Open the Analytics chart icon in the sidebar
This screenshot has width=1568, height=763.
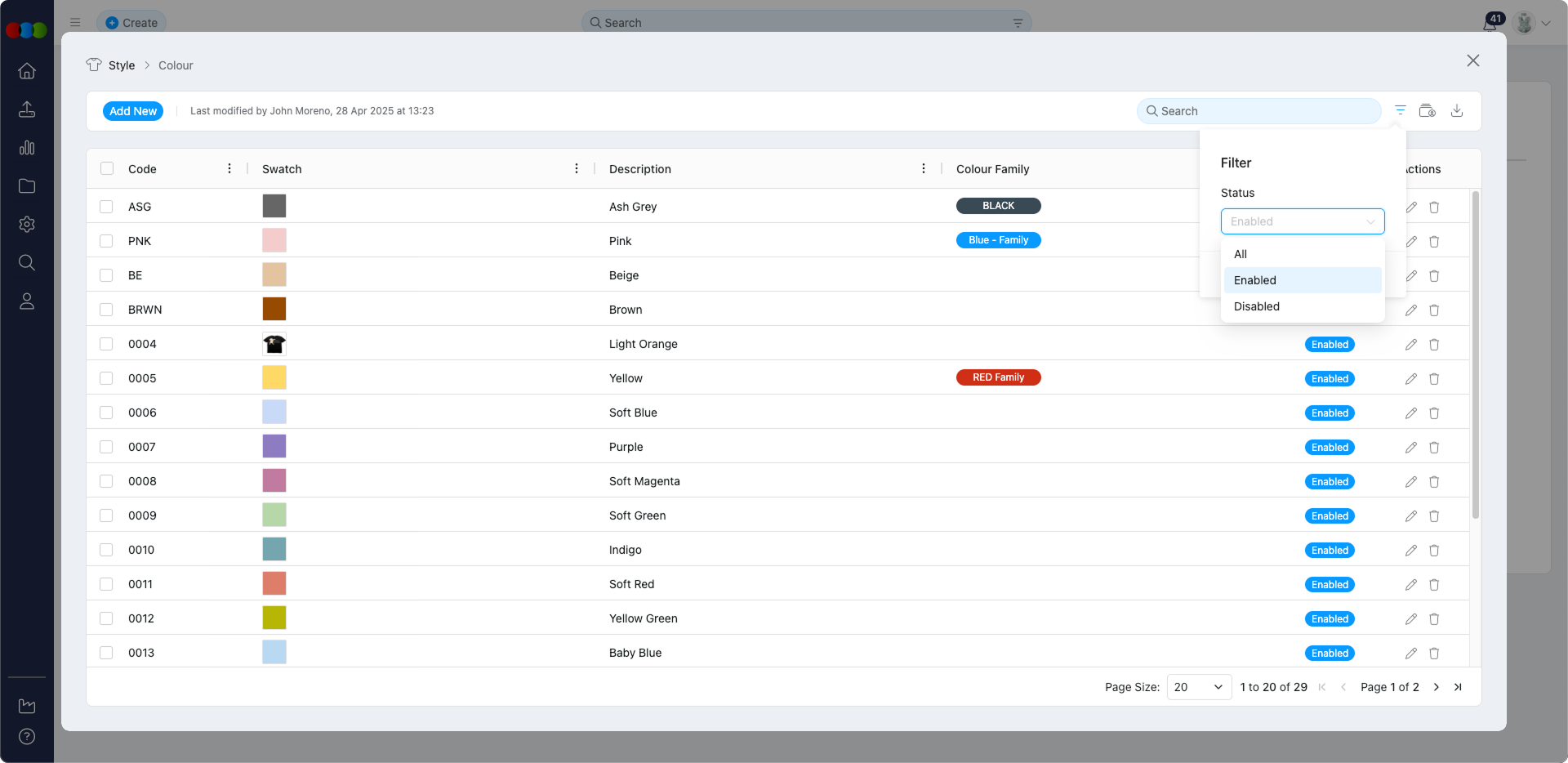click(x=27, y=148)
